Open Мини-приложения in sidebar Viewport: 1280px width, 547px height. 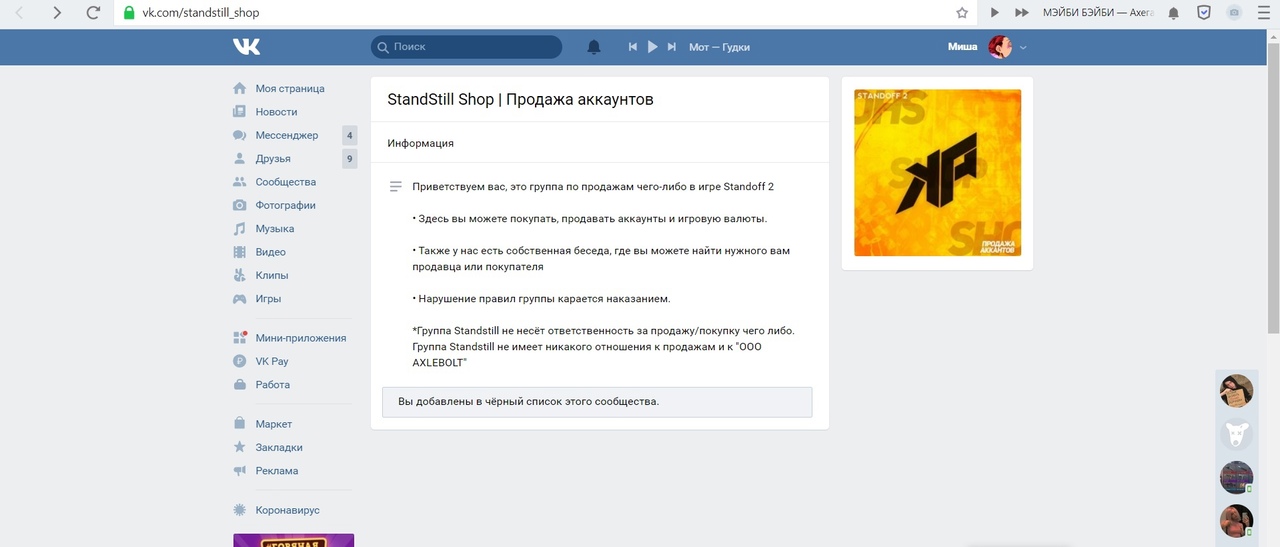pyautogui.click(x=300, y=338)
